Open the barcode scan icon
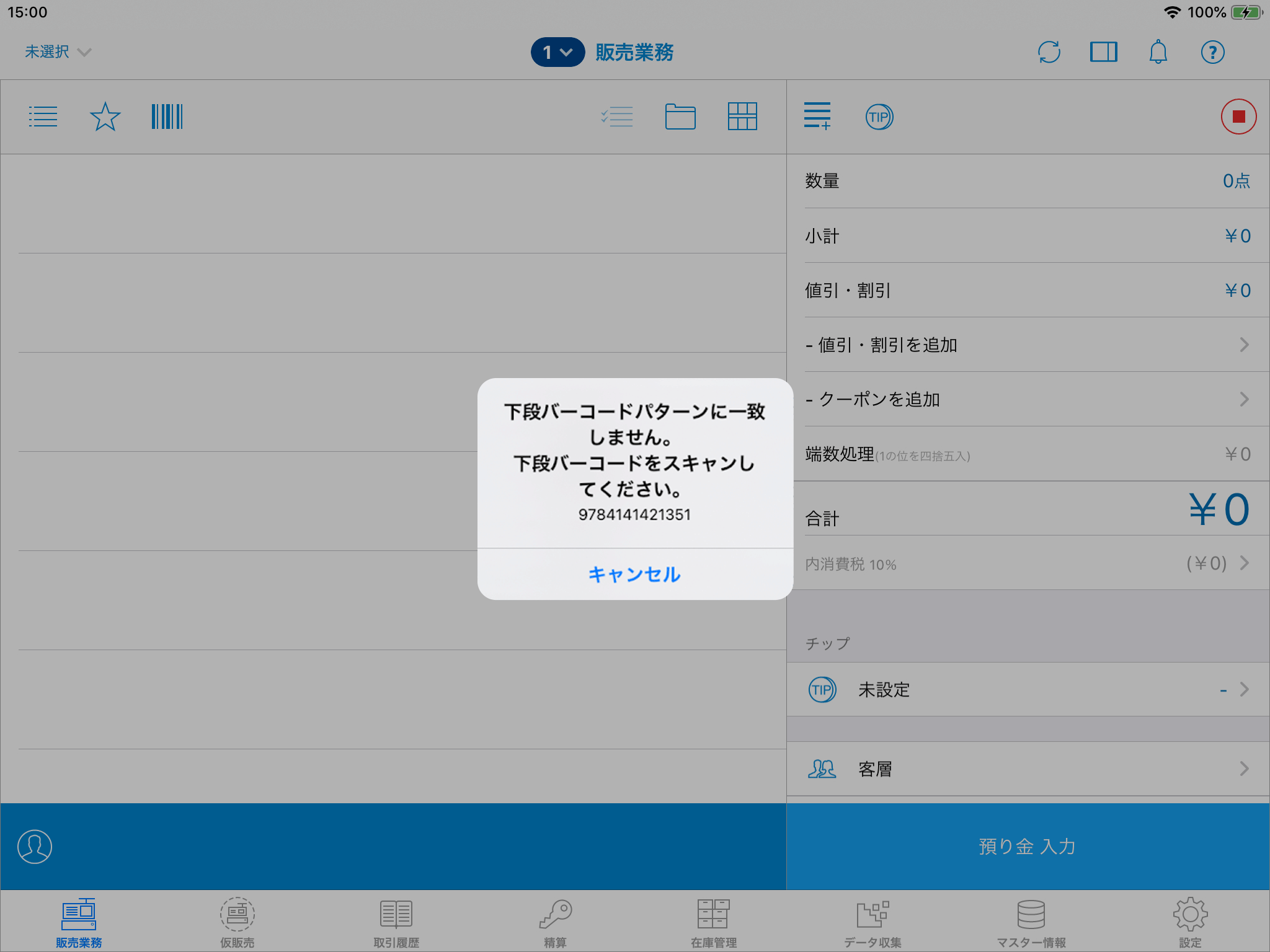This screenshot has width=1270, height=952. click(167, 117)
